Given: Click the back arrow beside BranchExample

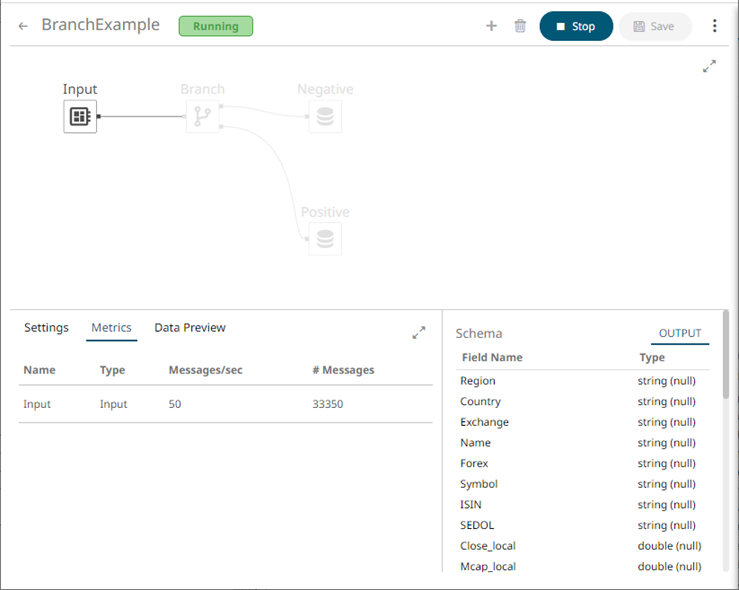Looking at the screenshot, I should [23, 26].
